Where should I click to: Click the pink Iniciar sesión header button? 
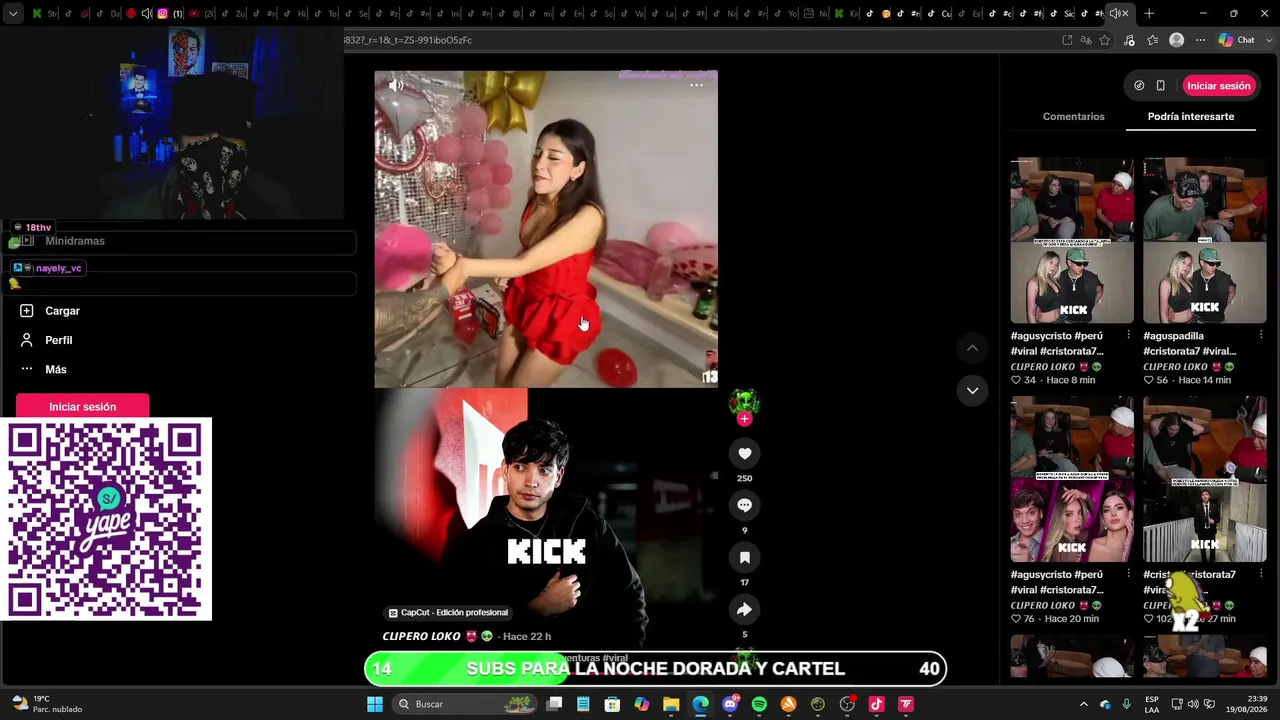1219,86
